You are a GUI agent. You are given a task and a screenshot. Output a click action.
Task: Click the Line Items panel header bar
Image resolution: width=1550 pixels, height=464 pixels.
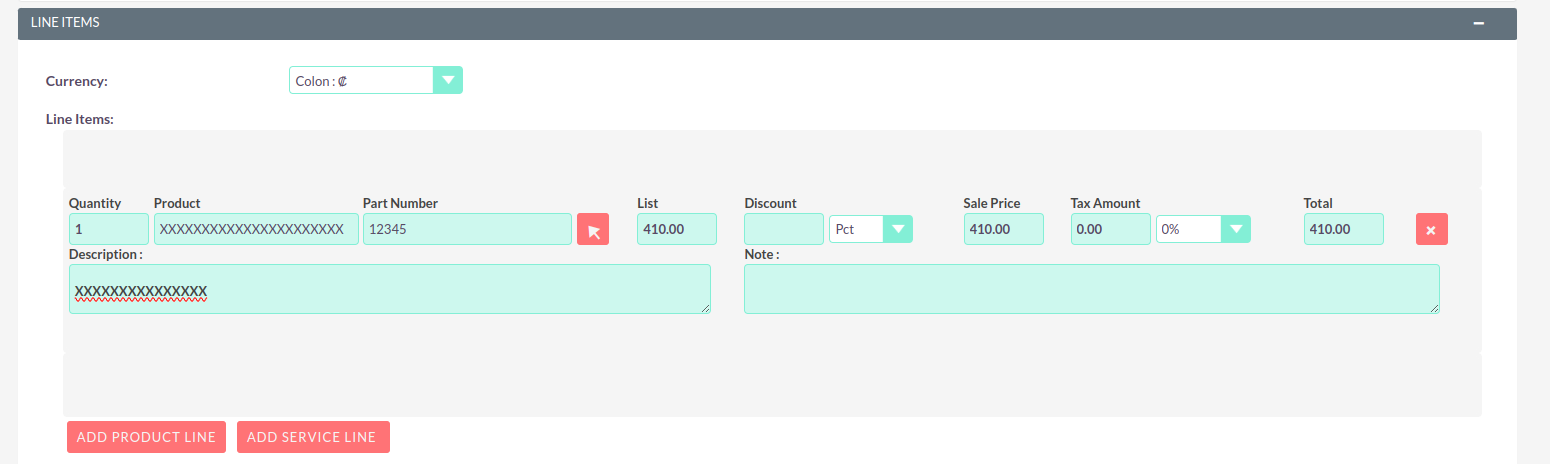[700, 23]
